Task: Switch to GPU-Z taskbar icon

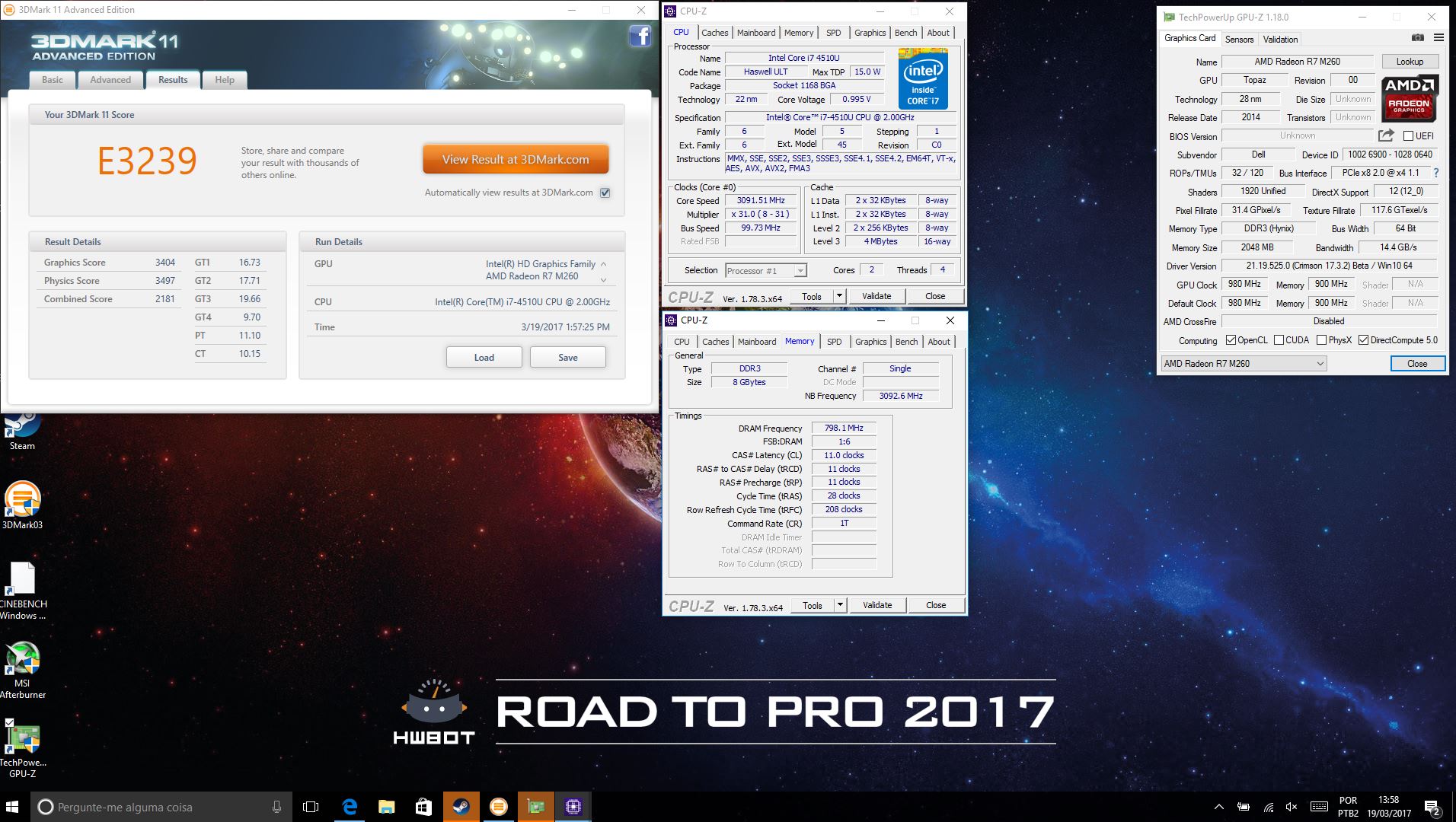Action: tap(535, 807)
